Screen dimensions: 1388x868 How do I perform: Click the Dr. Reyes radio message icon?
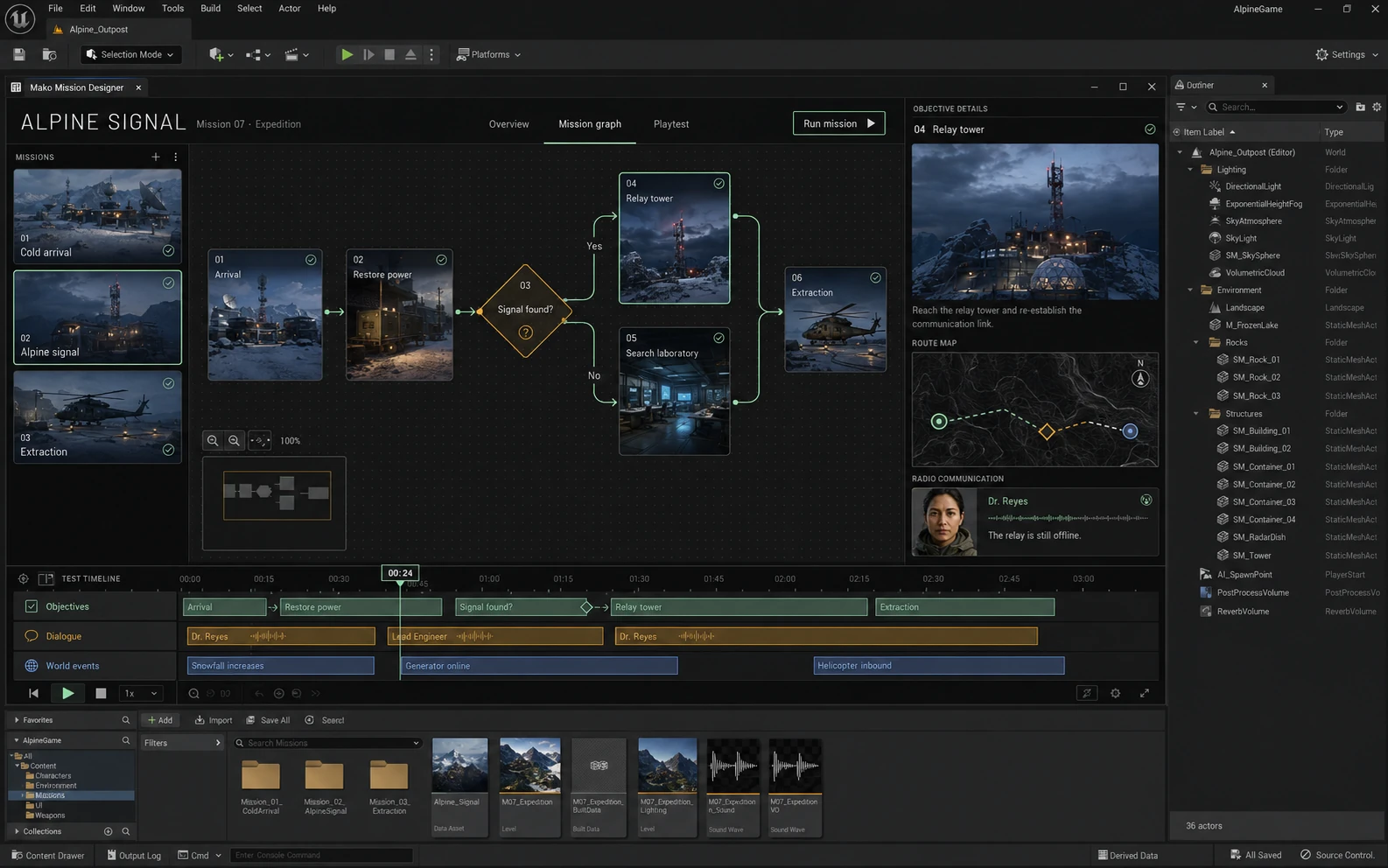pyautogui.click(x=1146, y=500)
